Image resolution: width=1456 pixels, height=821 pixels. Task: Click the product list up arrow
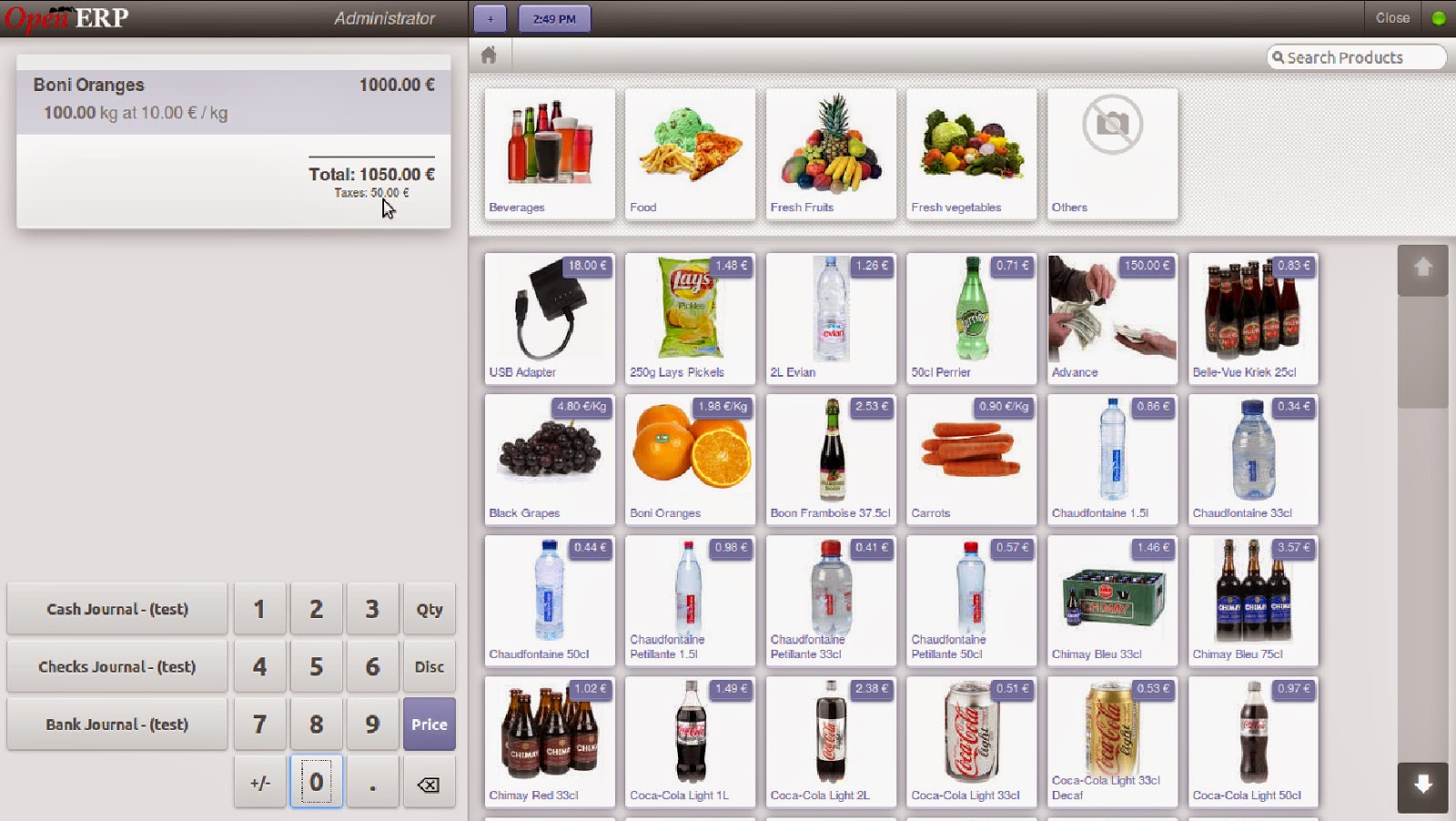[1423, 269]
